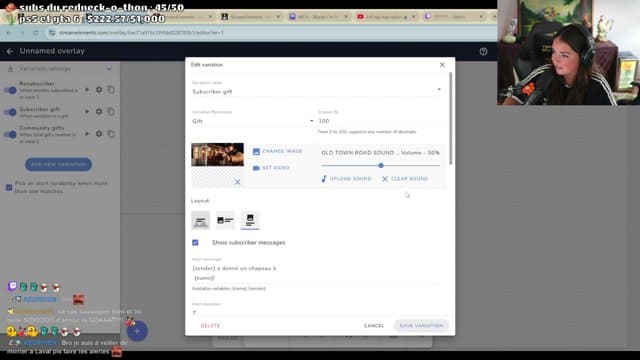Viewport: 640px width, 360px height.
Task: Click the alert image thumbnail
Action: pyautogui.click(x=218, y=155)
